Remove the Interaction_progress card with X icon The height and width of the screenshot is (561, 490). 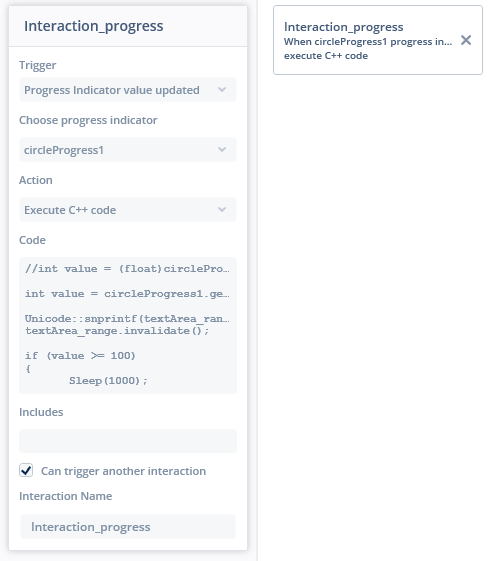pyautogui.click(x=466, y=40)
